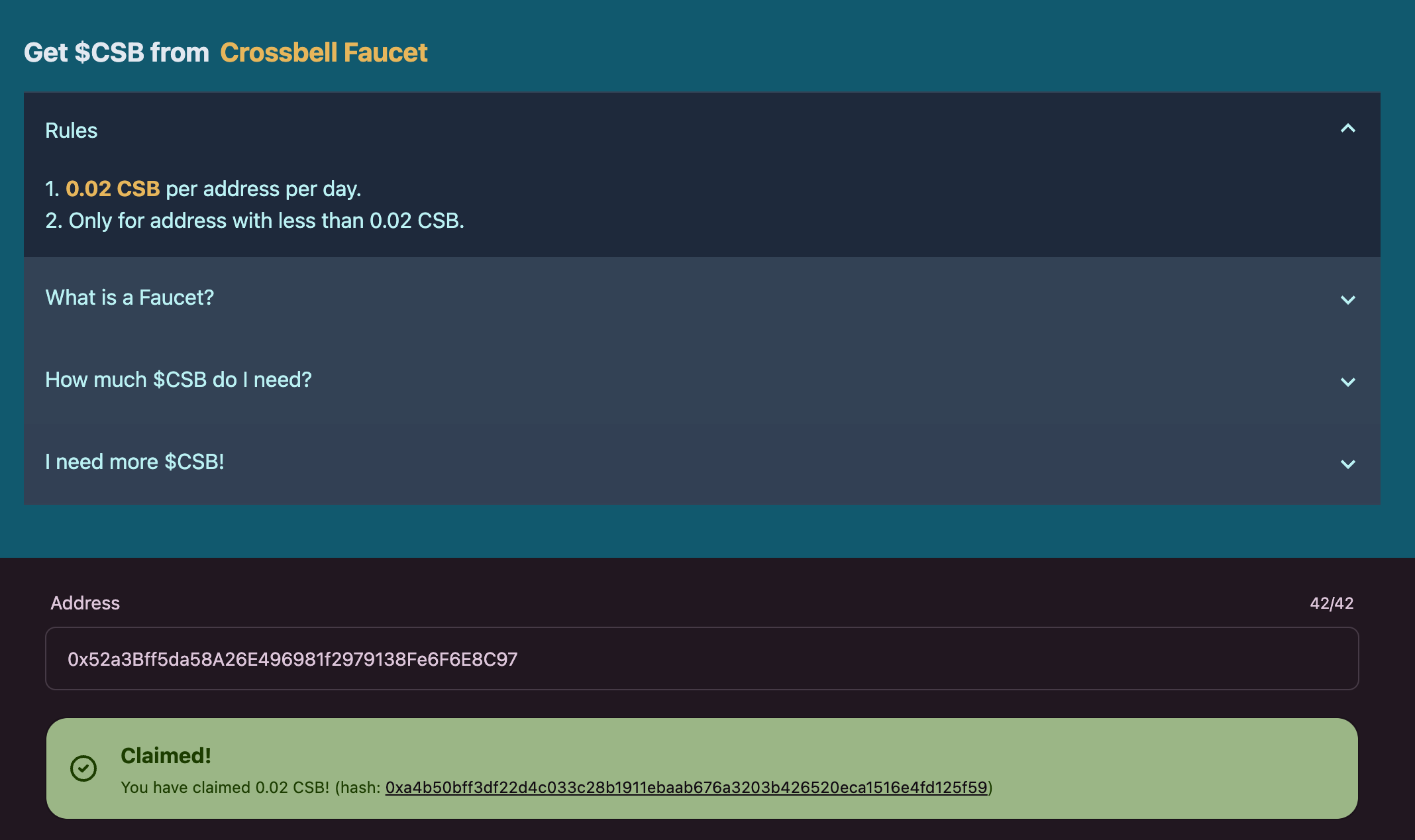Screen dimensions: 1415x840
Task: Click the You have claimed 0.02 CSB text
Action: (x=225, y=788)
